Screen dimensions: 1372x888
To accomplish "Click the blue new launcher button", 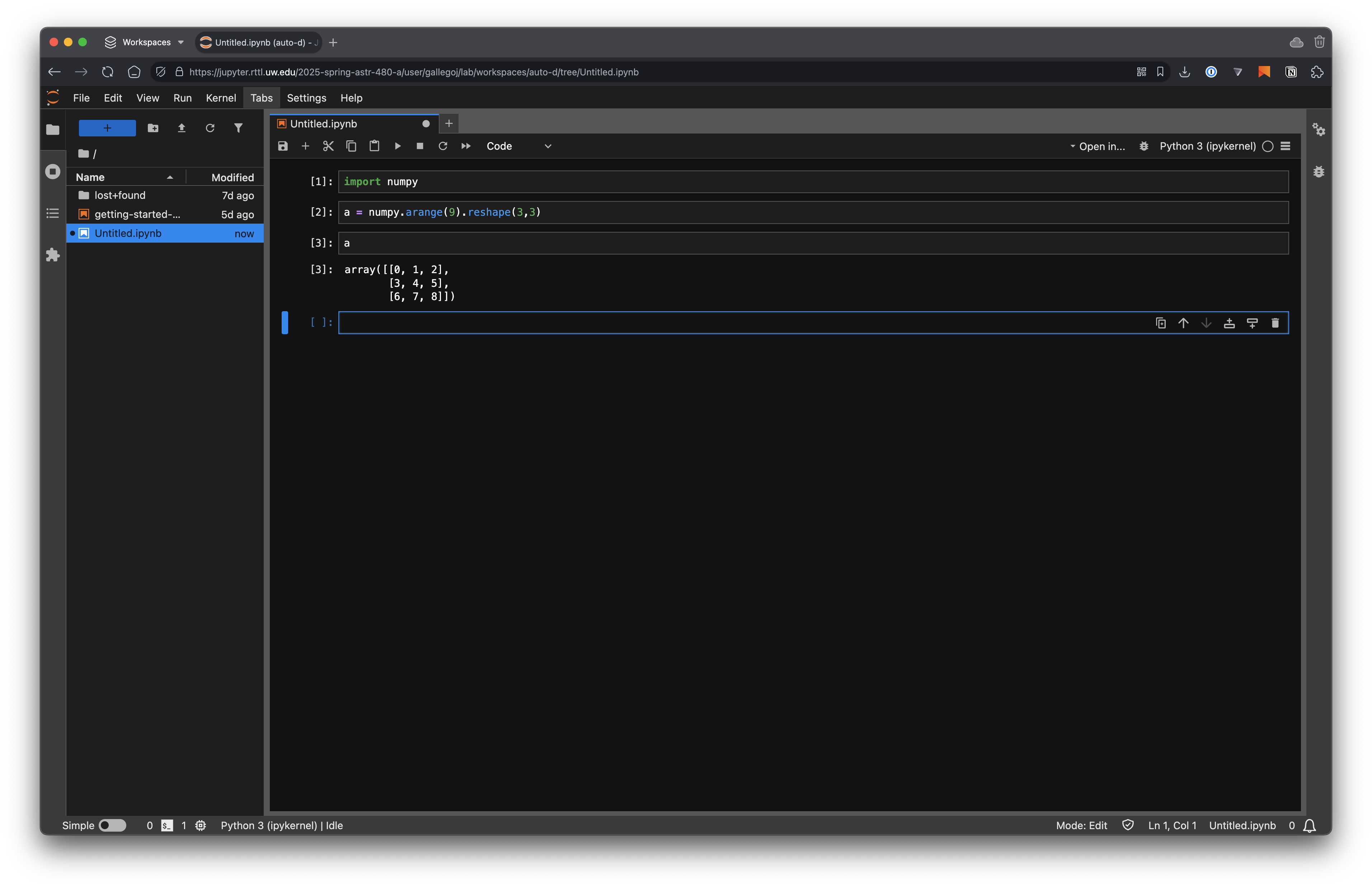I will (107, 127).
